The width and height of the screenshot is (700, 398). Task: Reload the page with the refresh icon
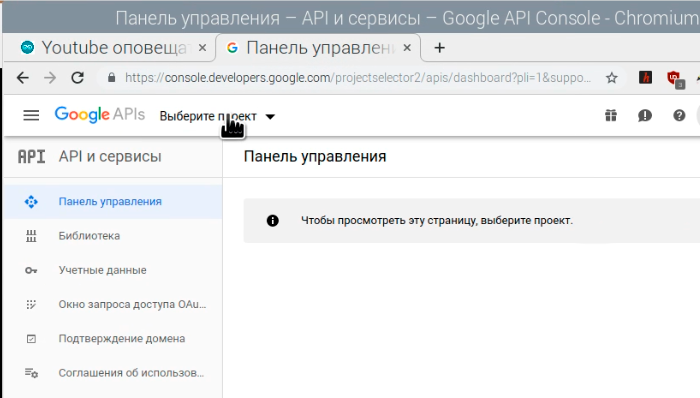(78, 78)
